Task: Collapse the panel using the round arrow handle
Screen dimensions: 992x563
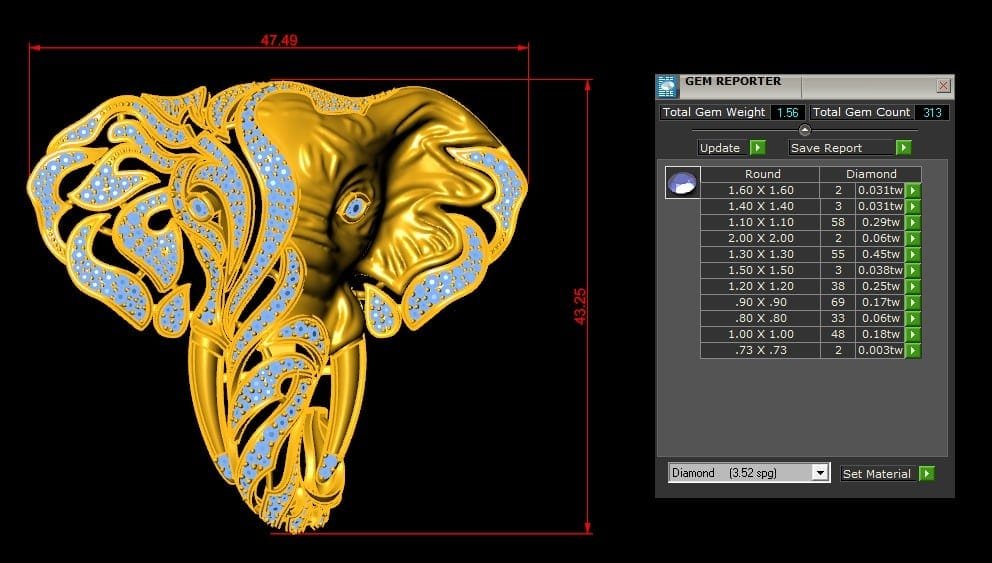Action: [804, 130]
